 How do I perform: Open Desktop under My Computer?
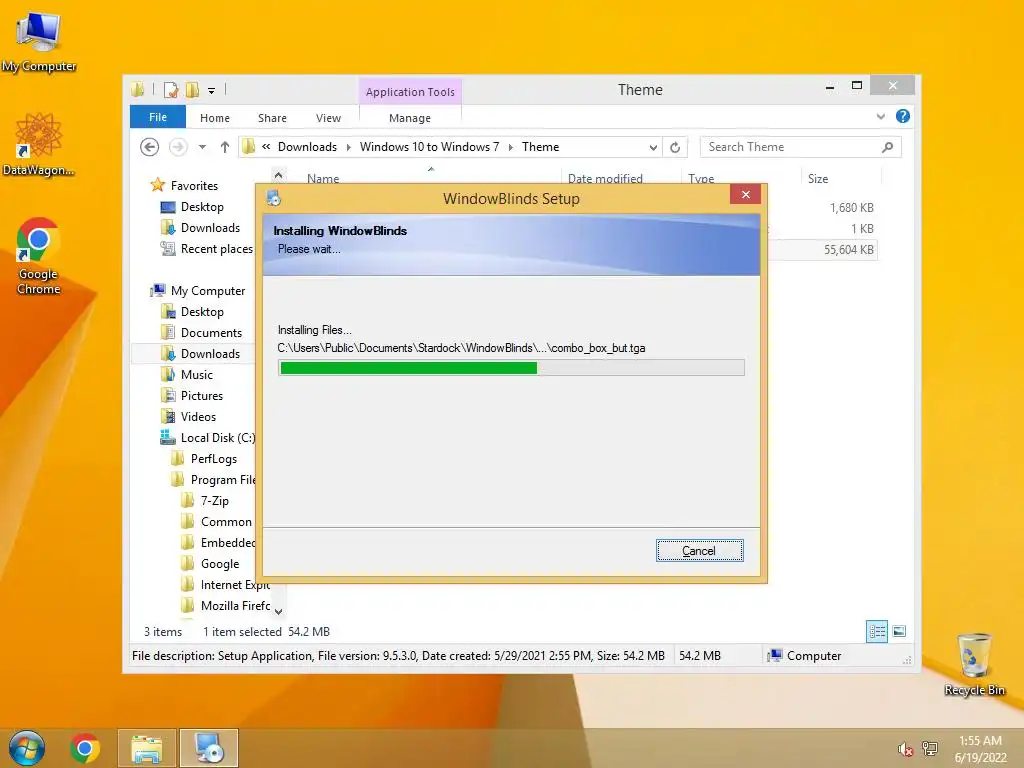tap(202, 312)
